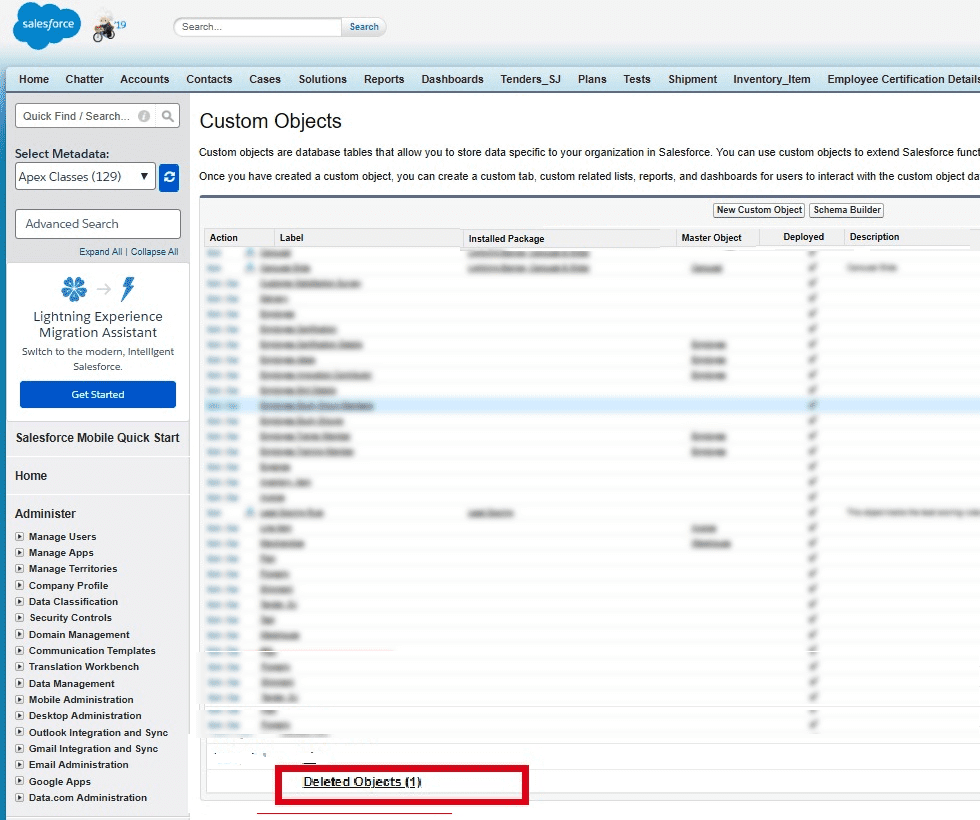Expand the Google Apps section
The height and width of the screenshot is (820, 980).
click(19, 781)
